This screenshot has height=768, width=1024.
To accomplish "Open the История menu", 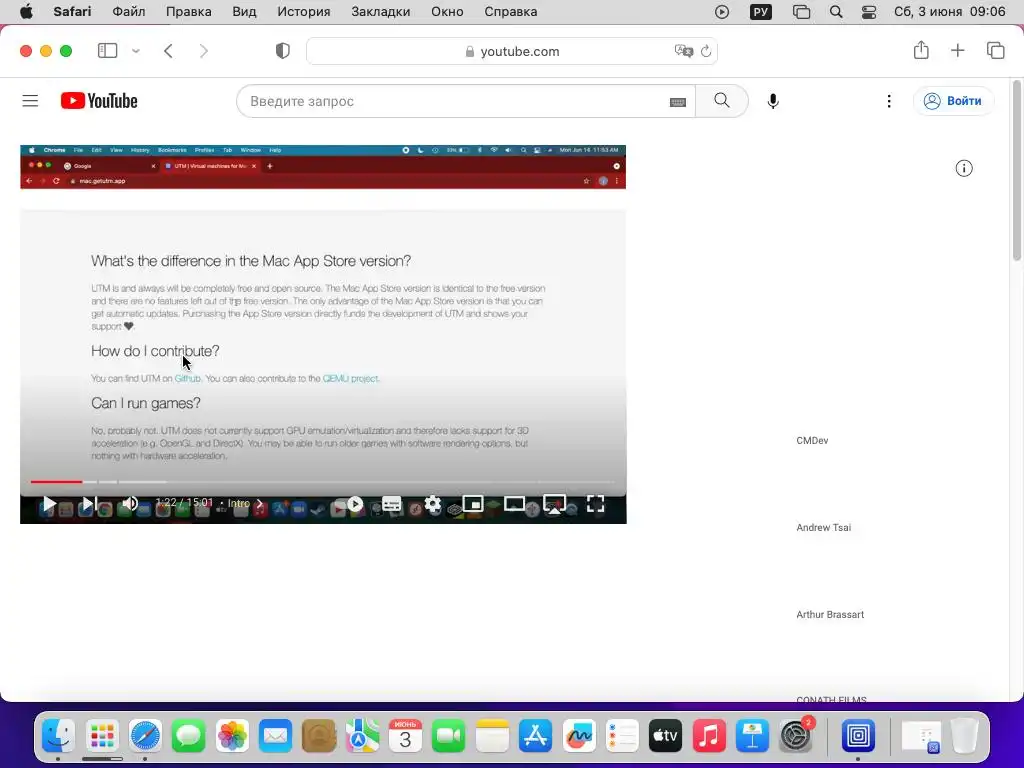I will pos(304,12).
